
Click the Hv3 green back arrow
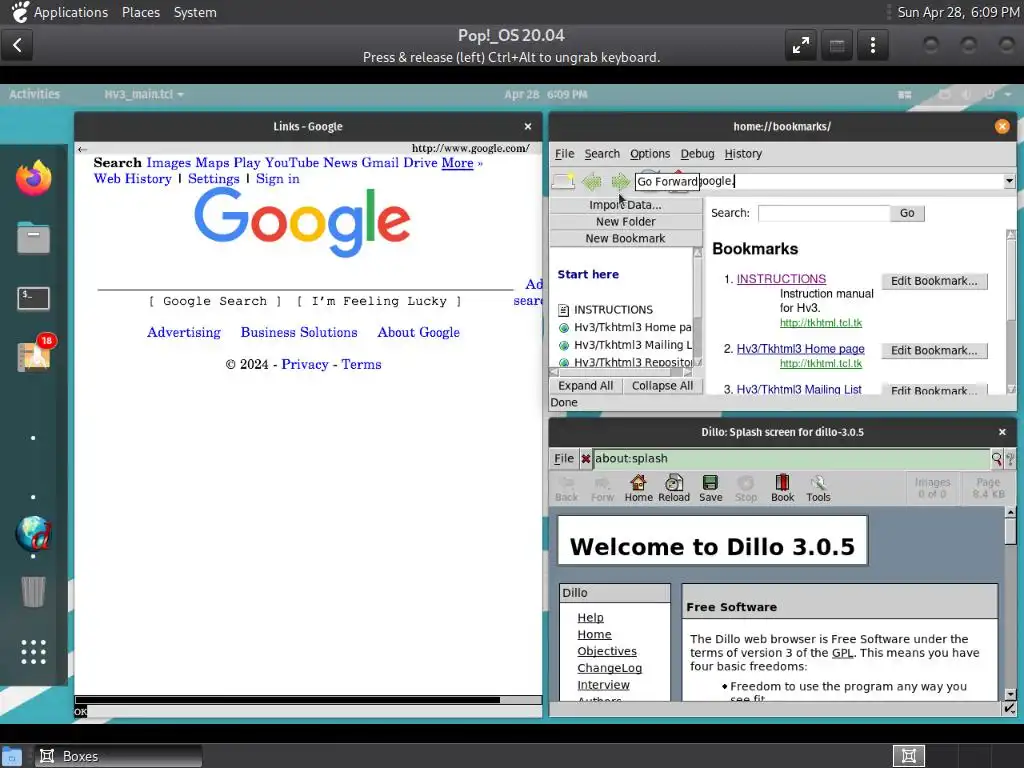click(x=592, y=181)
